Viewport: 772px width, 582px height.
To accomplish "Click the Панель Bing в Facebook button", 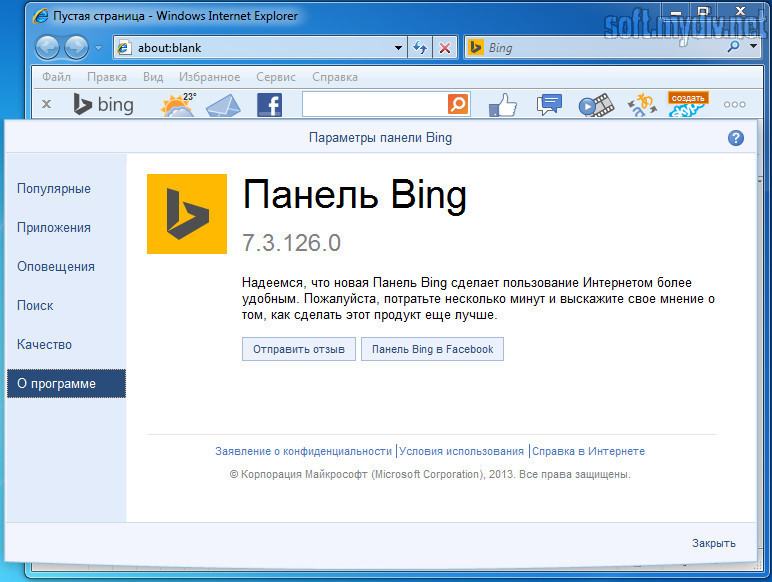I will [x=432, y=349].
